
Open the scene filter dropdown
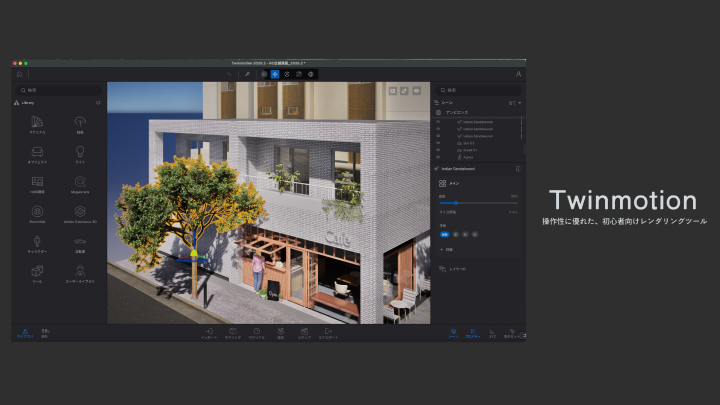coord(515,103)
